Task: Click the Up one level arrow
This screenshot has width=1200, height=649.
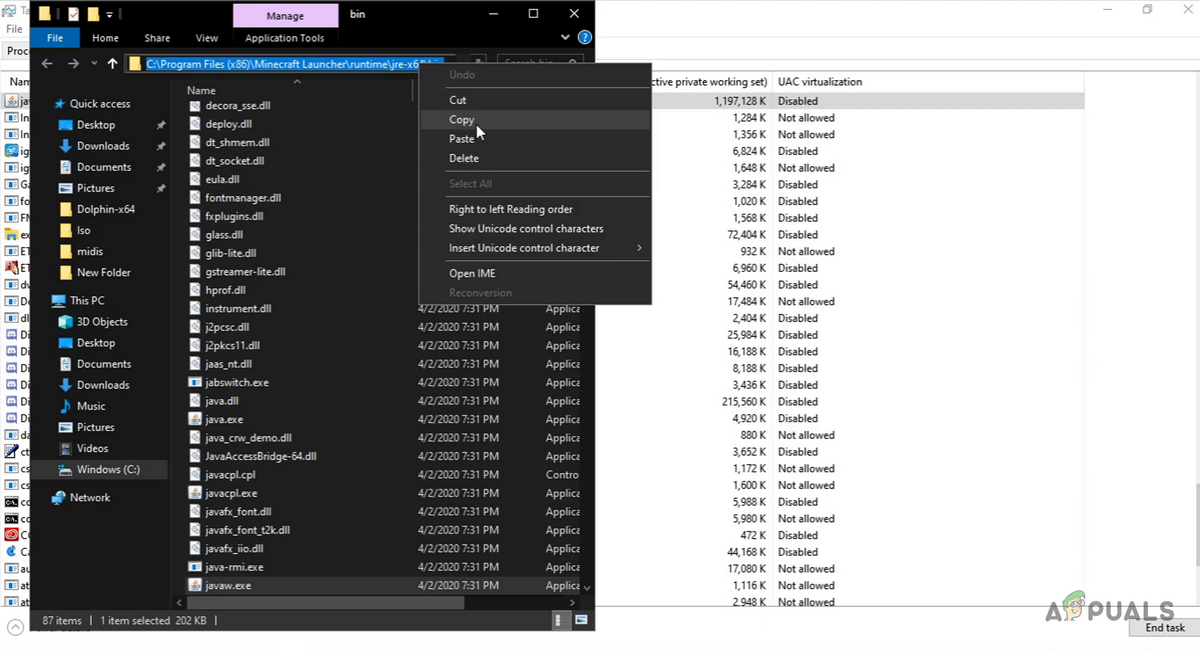Action: 112,64
